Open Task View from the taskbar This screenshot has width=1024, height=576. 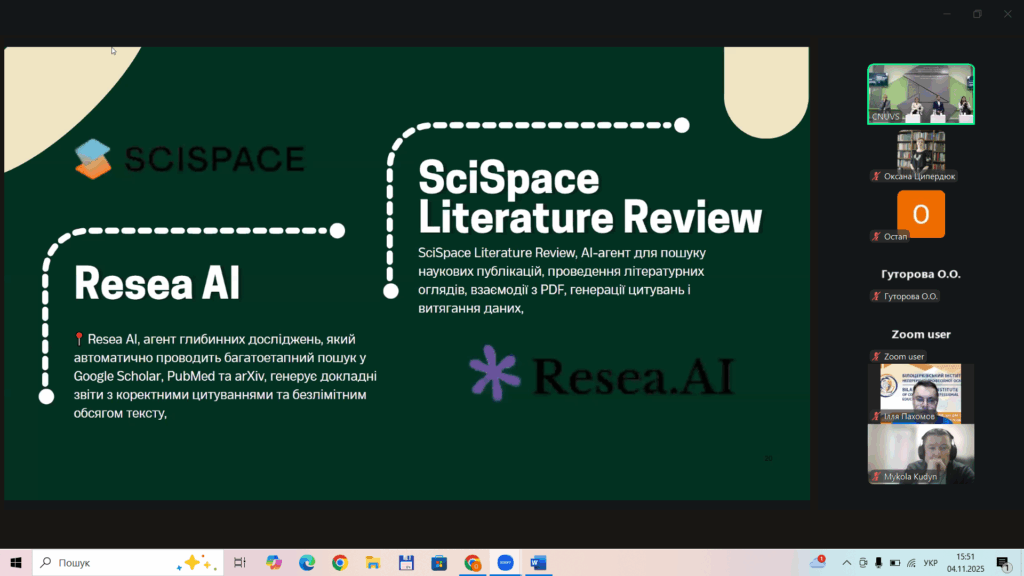[x=240, y=562]
